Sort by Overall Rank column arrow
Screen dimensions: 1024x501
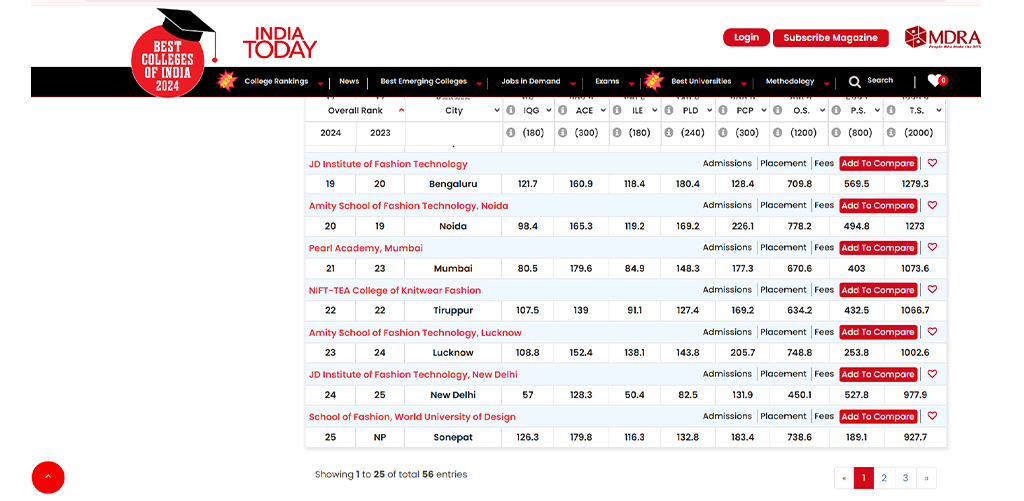pos(401,111)
